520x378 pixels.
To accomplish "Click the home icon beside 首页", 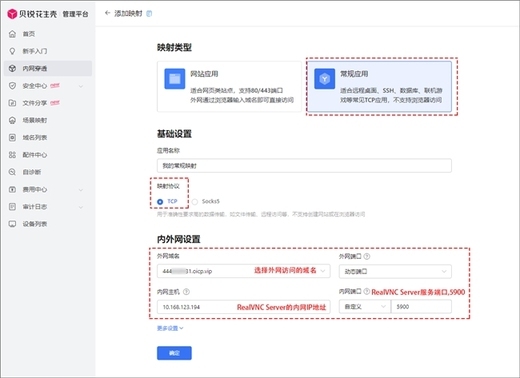I will click(x=12, y=34).
